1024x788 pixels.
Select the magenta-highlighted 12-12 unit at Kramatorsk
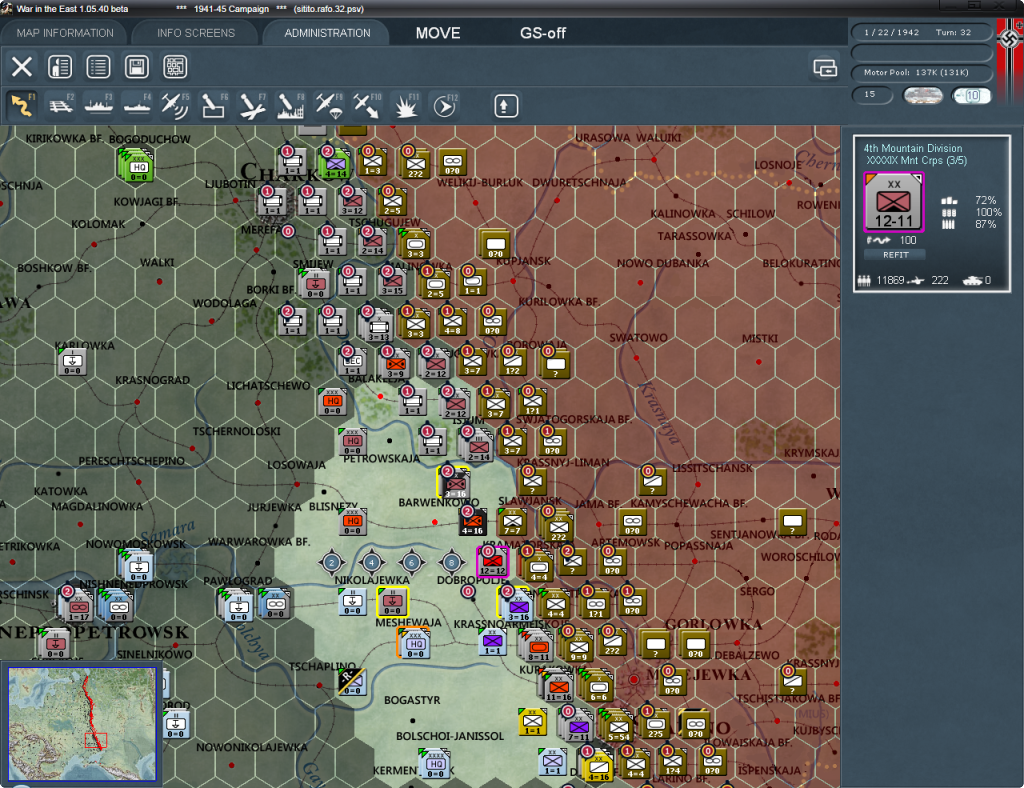pyautogui.click(x=492, y=561)
